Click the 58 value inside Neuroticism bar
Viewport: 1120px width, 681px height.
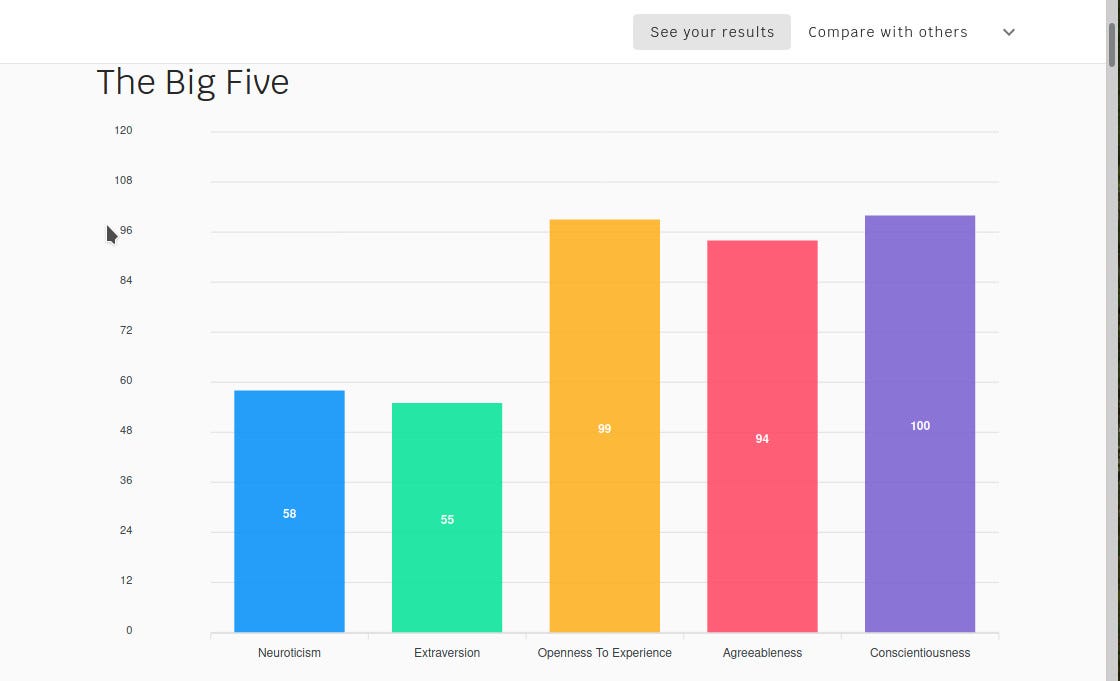pyautogui.click(x=289, y=514)
